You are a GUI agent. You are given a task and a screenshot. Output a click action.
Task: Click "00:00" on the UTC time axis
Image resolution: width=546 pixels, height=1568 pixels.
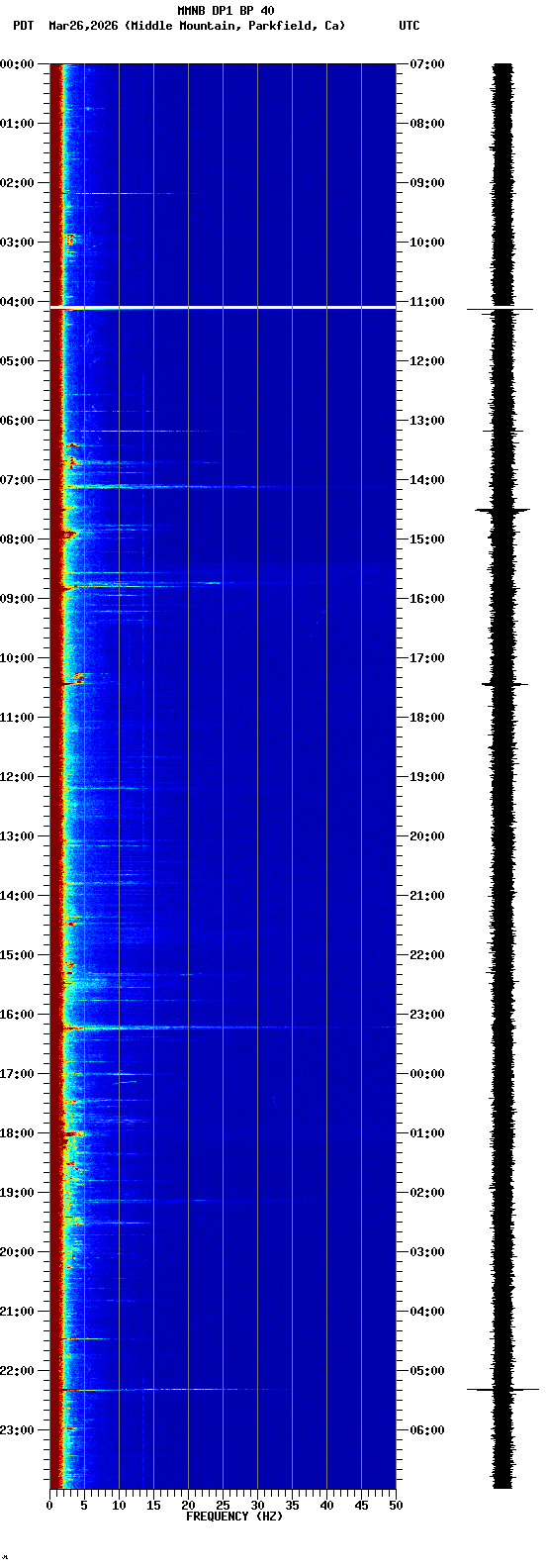[427, 1074]
